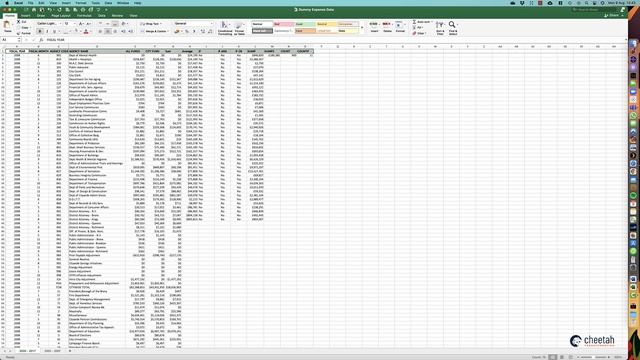Apply the Normal cell style
Image resolution: width=640 pixels, height=360 pixels.
coord(262,24)
